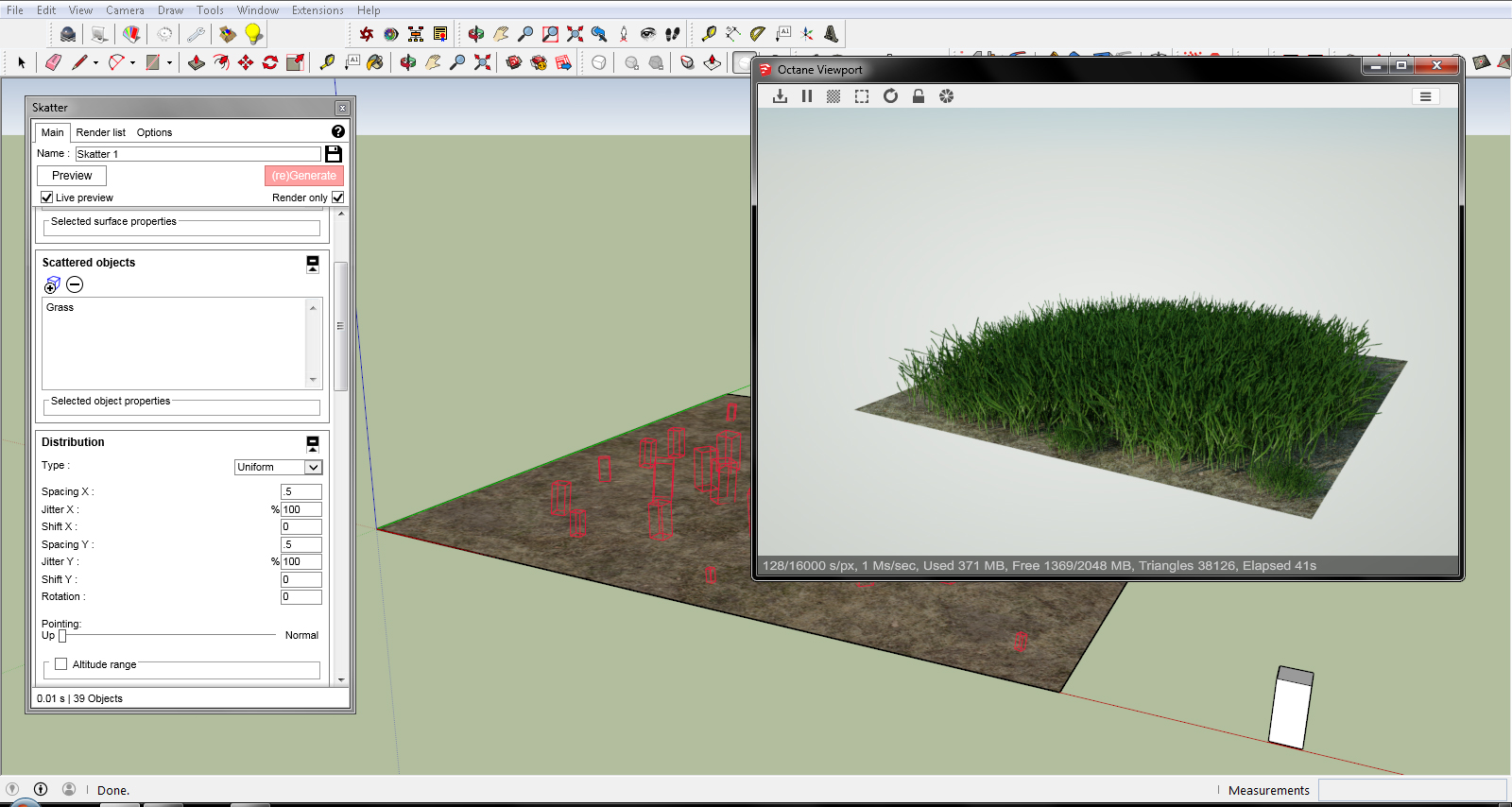
Task: Open the Extensions menu
Action: (318, 10)
